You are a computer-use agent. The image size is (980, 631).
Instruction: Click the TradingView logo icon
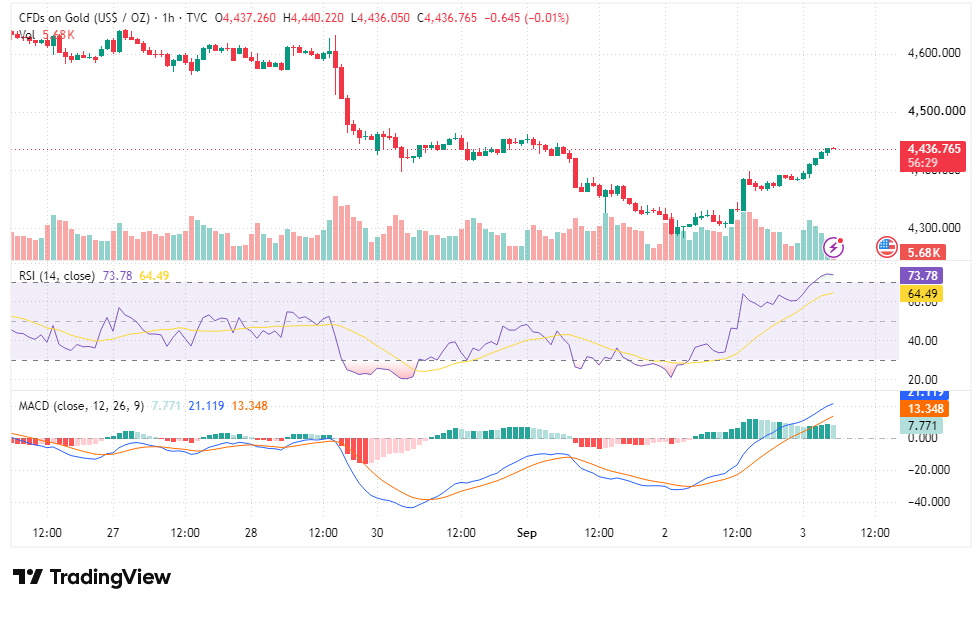pyautogui.click(x=28, y=577)
